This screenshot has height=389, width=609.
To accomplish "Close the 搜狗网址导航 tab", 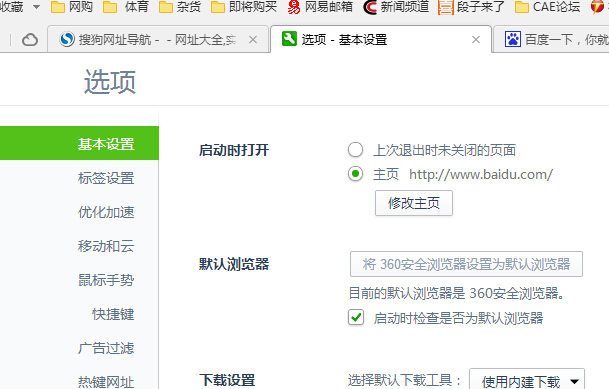I will [253, 40].
